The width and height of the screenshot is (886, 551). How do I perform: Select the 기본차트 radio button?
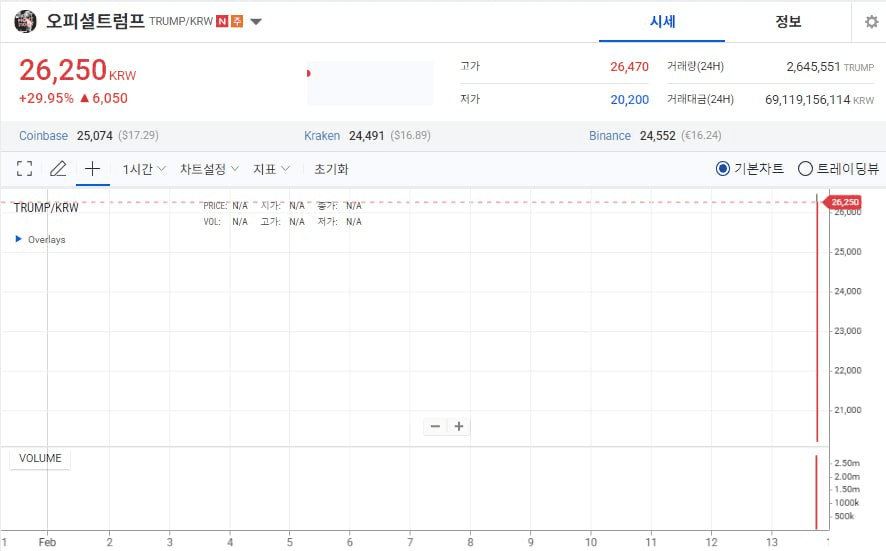722,168
